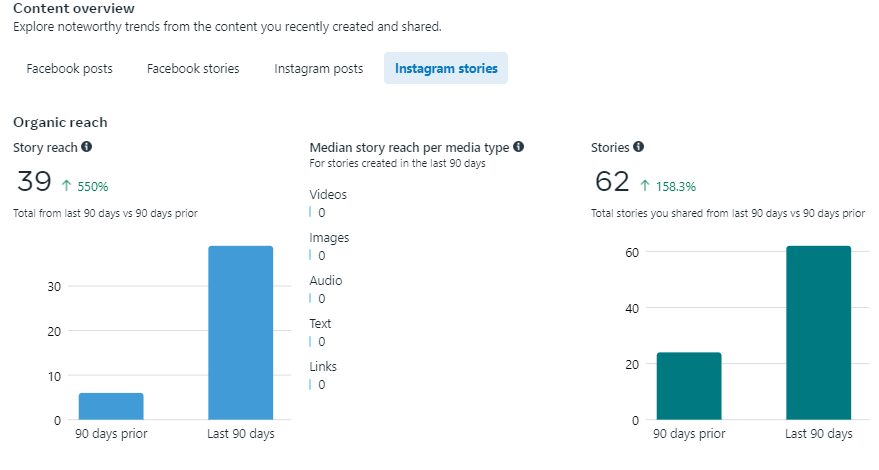
Task: Switch to the Facebook posts tab
Action: pyautogui.click(x=70, y=69)
